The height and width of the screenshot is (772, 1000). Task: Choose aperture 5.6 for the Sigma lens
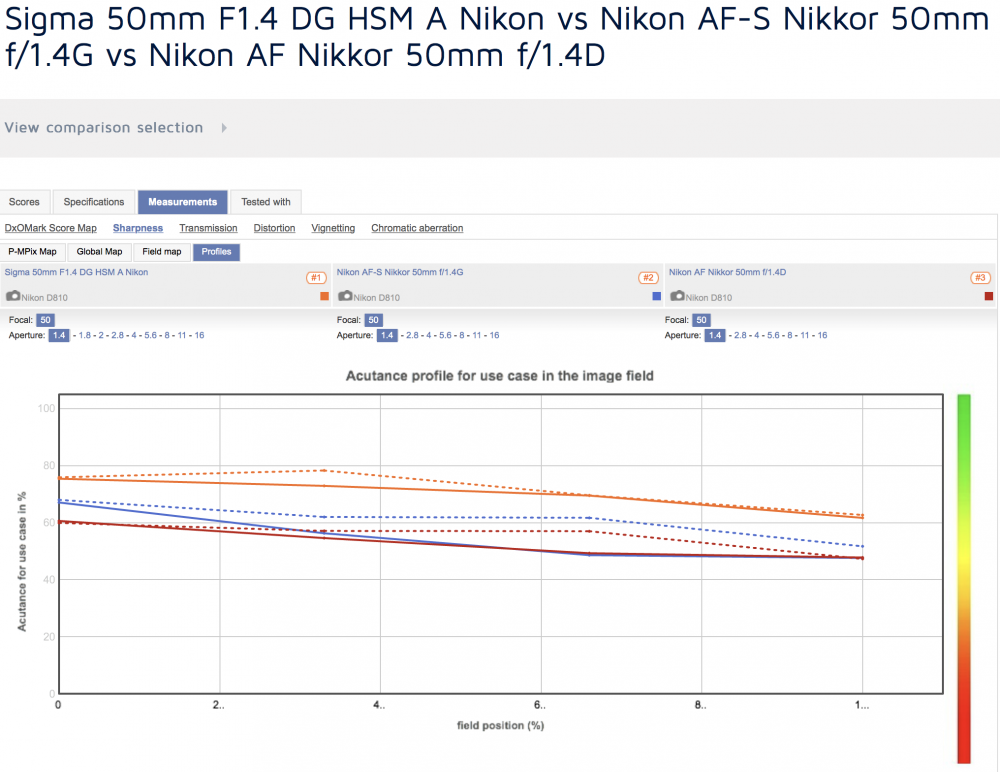coord(151,335)
